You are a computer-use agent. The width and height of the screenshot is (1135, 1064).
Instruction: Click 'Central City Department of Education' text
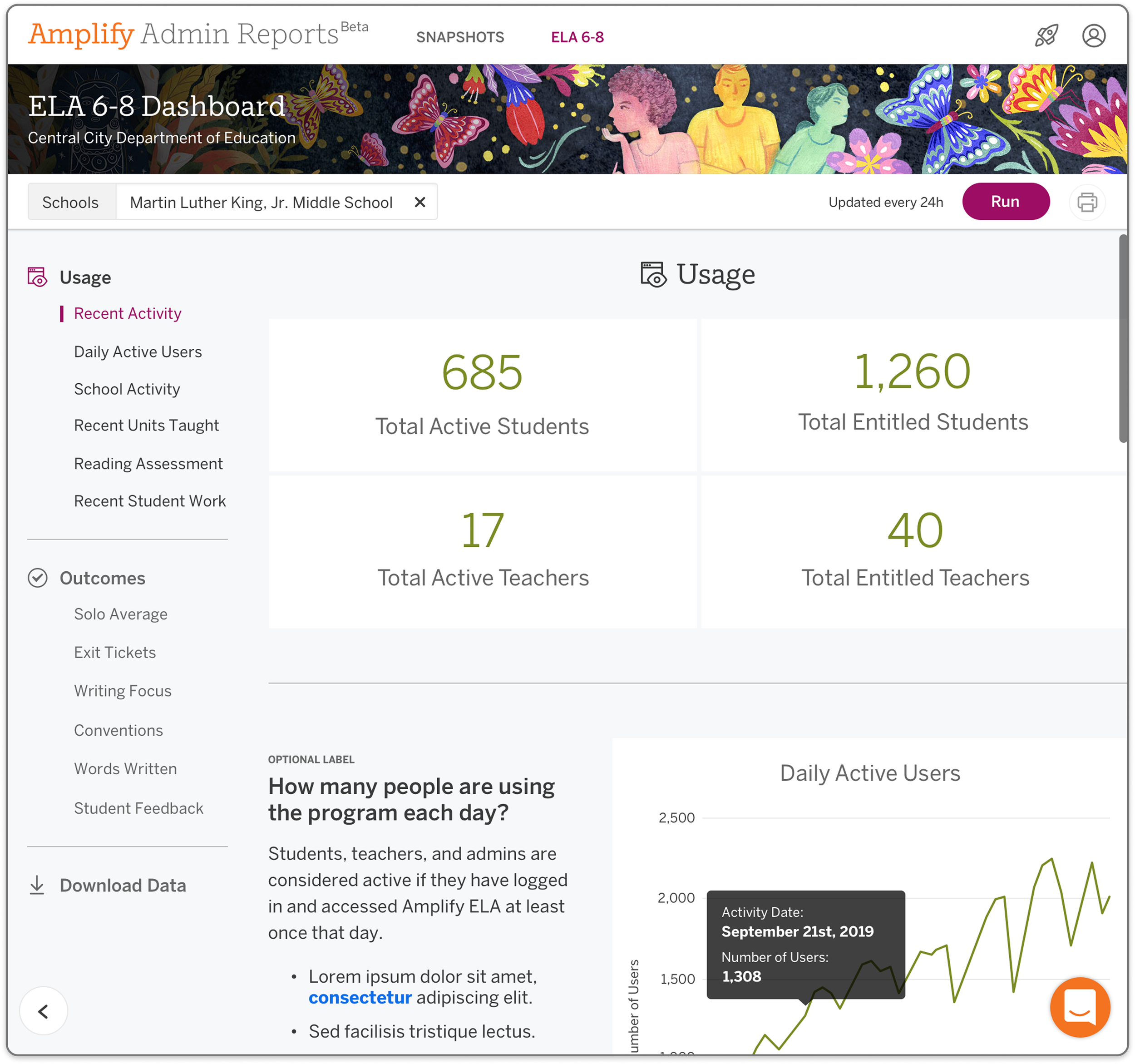point(162,138)
